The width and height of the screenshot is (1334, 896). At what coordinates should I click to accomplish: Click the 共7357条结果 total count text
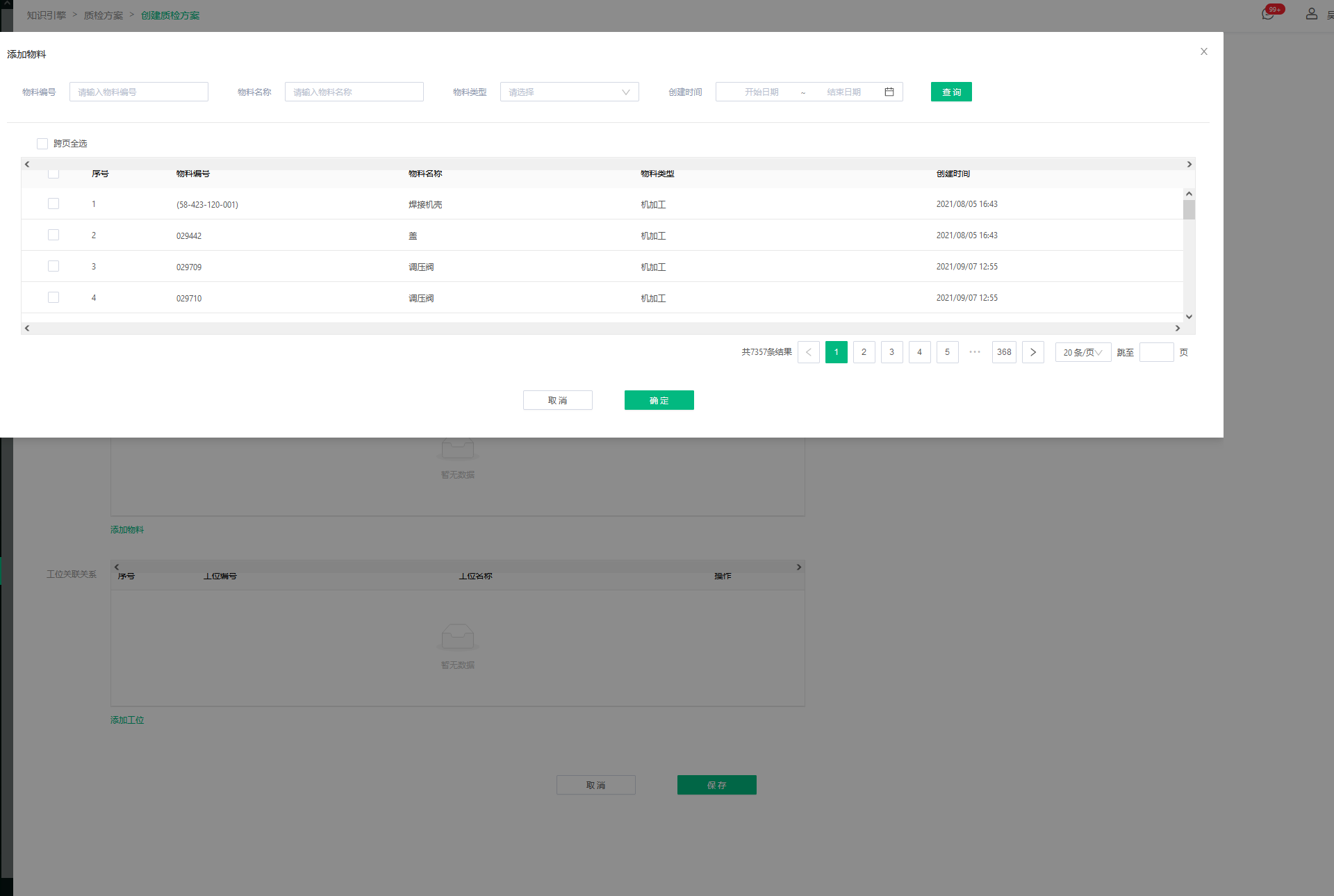coord(766,352)
